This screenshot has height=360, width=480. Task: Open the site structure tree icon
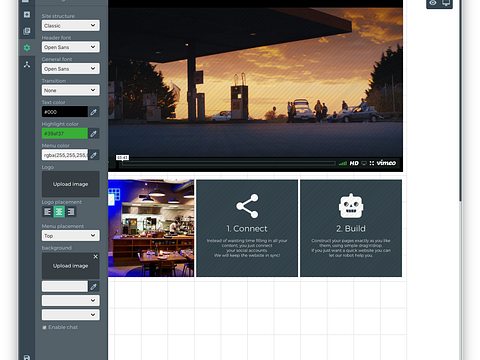pos(27,64)
